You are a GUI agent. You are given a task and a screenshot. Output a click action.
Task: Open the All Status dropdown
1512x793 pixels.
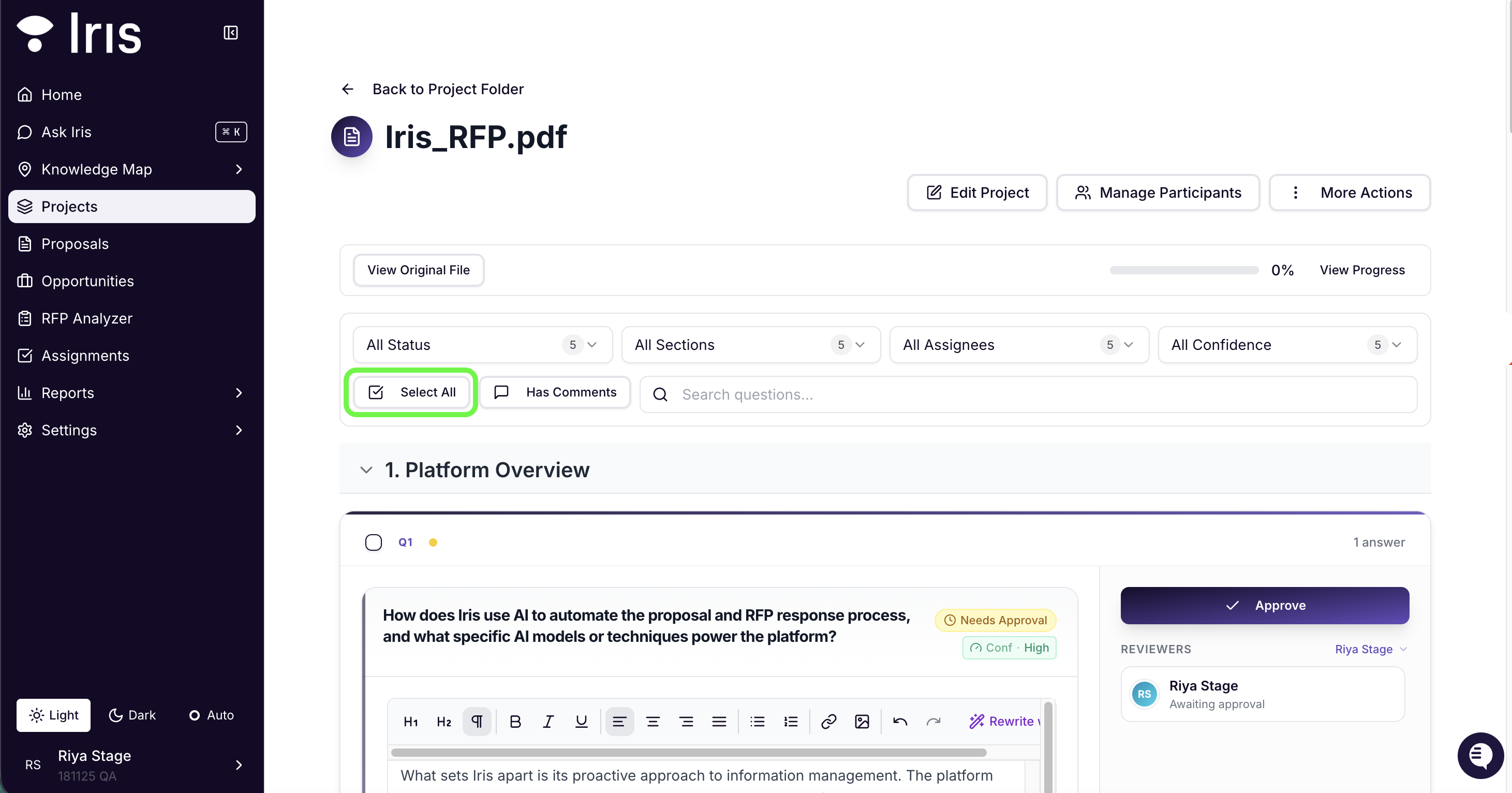point(482,345)
